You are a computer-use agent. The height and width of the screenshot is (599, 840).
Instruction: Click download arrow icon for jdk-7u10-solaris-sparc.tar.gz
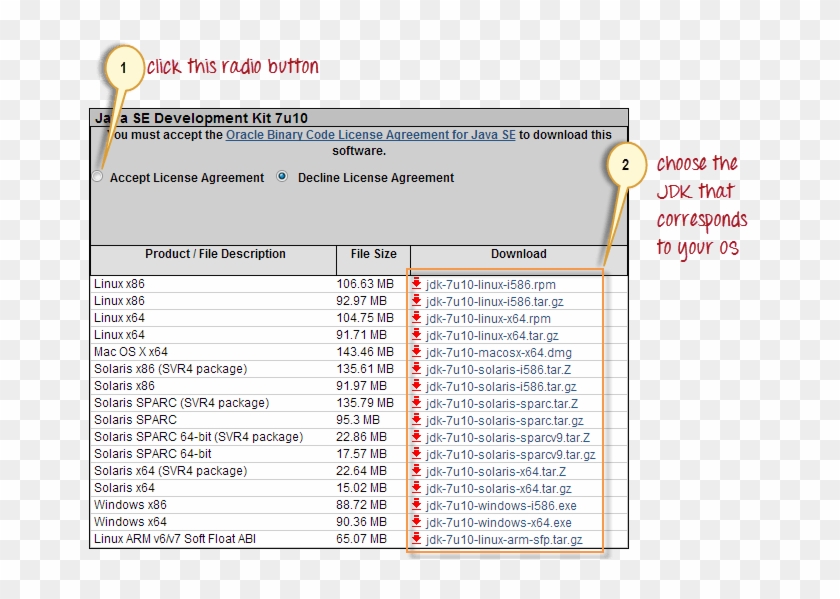(416, 420)
